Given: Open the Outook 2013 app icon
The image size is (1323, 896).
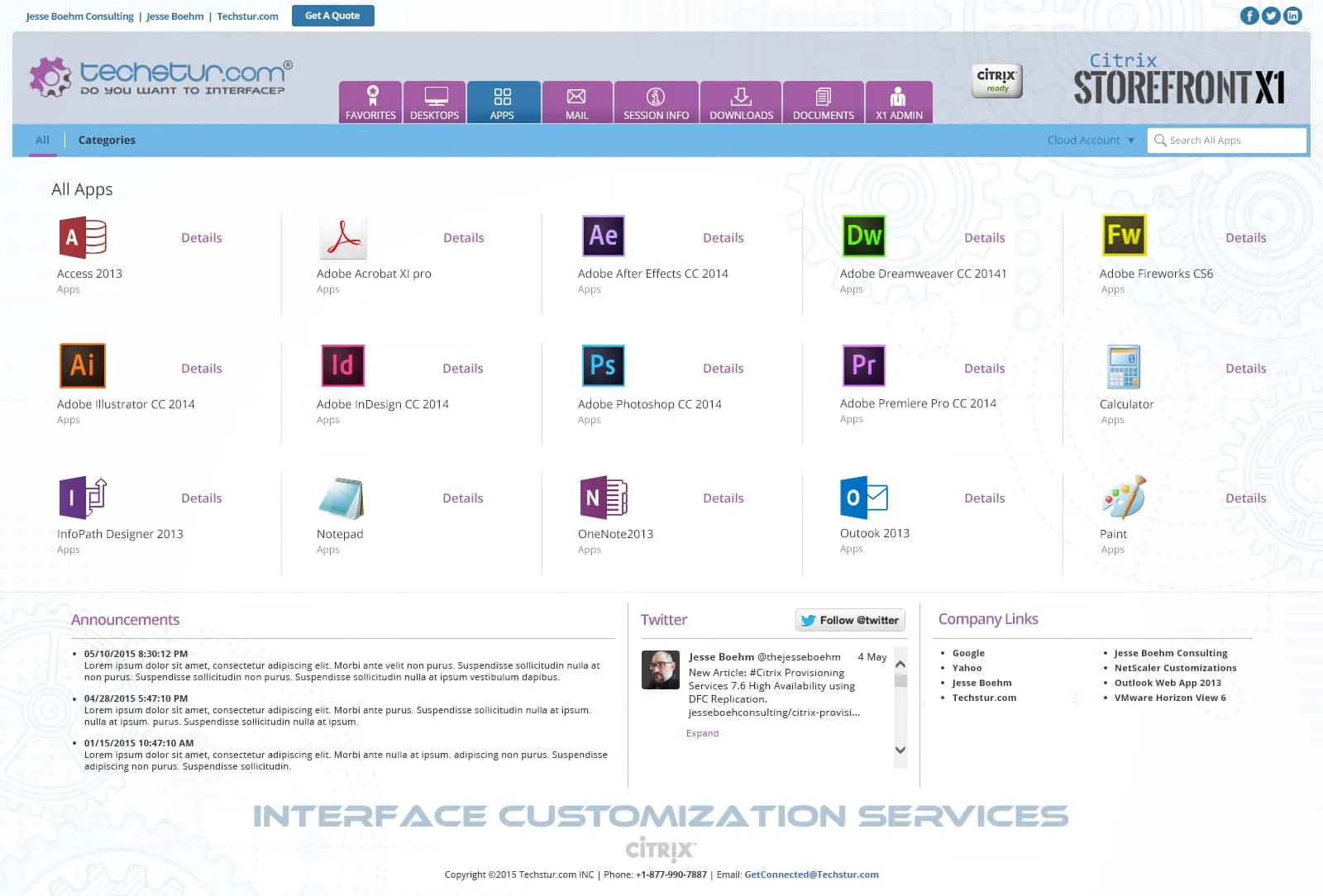Looking at the screenshot, I should tap(864, 497).
